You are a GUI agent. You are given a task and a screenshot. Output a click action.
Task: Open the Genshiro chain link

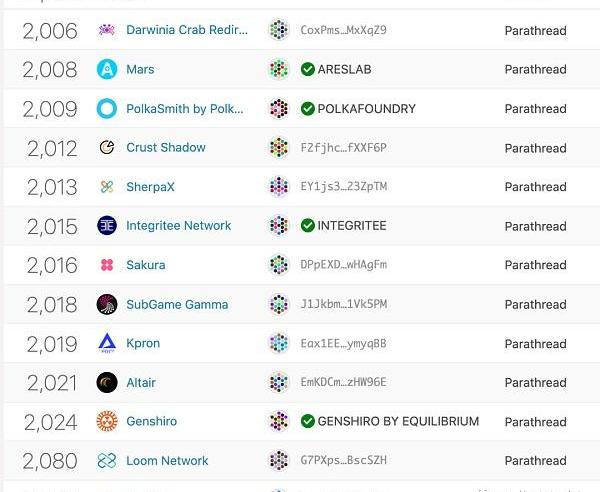click(x=151, y=422)
